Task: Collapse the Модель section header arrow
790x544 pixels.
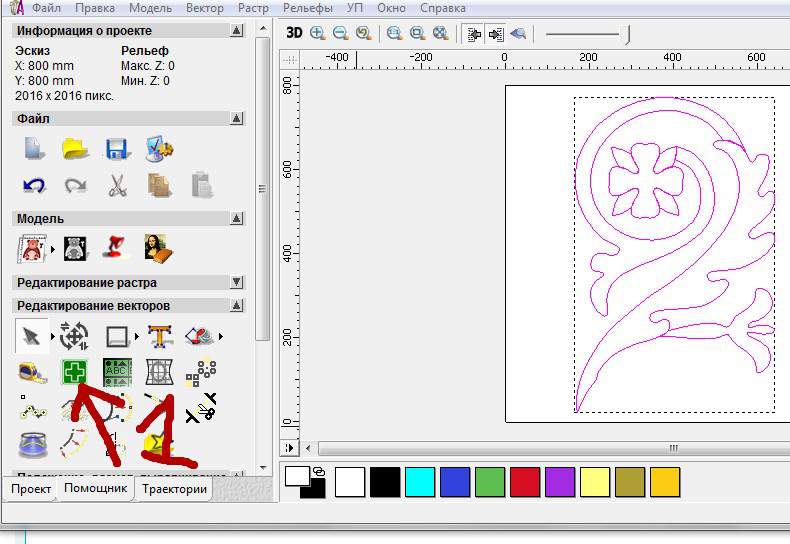Action: click(x=237, y=219)
